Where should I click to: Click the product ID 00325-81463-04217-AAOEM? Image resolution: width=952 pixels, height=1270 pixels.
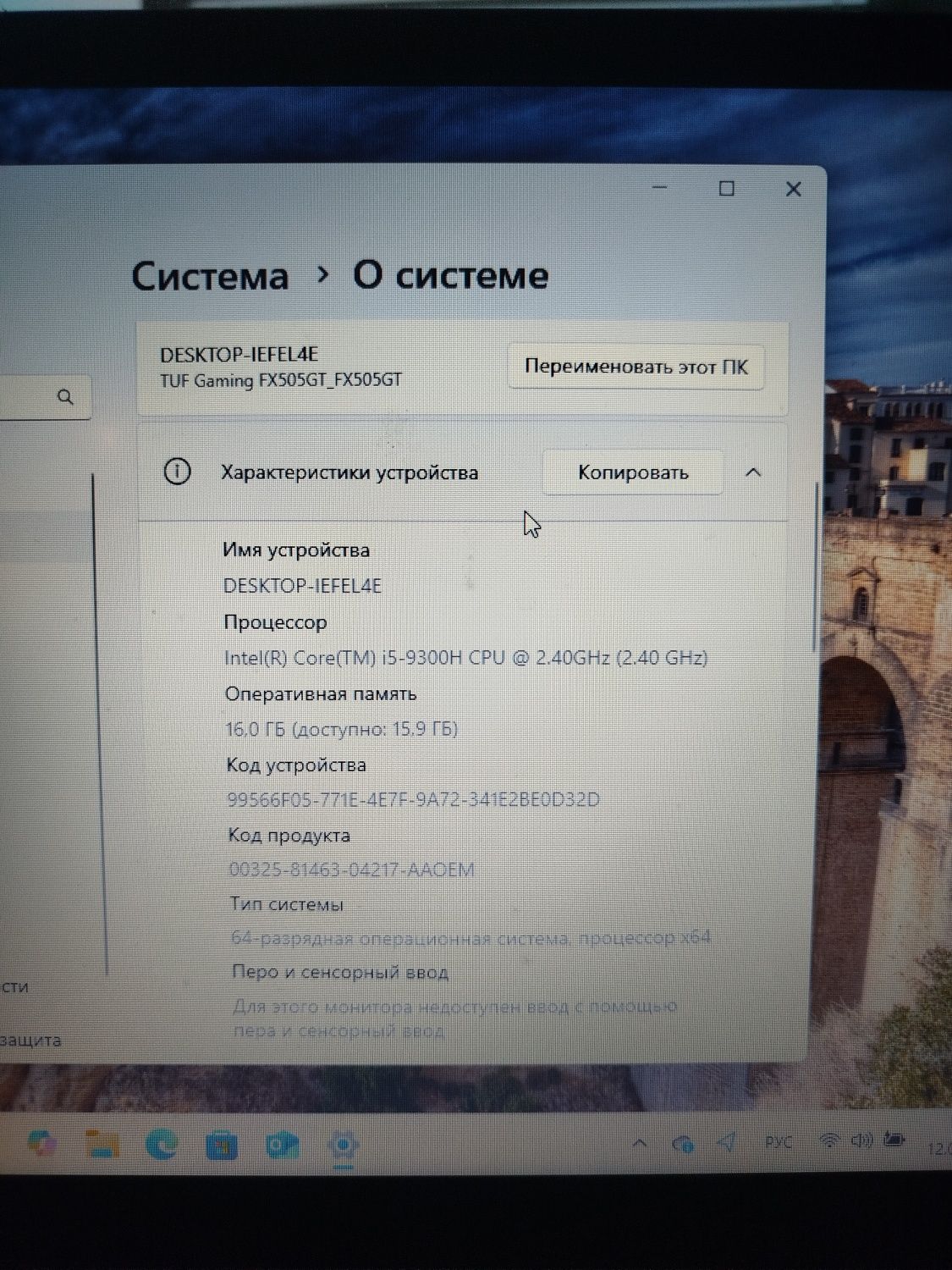pos(352,870)
